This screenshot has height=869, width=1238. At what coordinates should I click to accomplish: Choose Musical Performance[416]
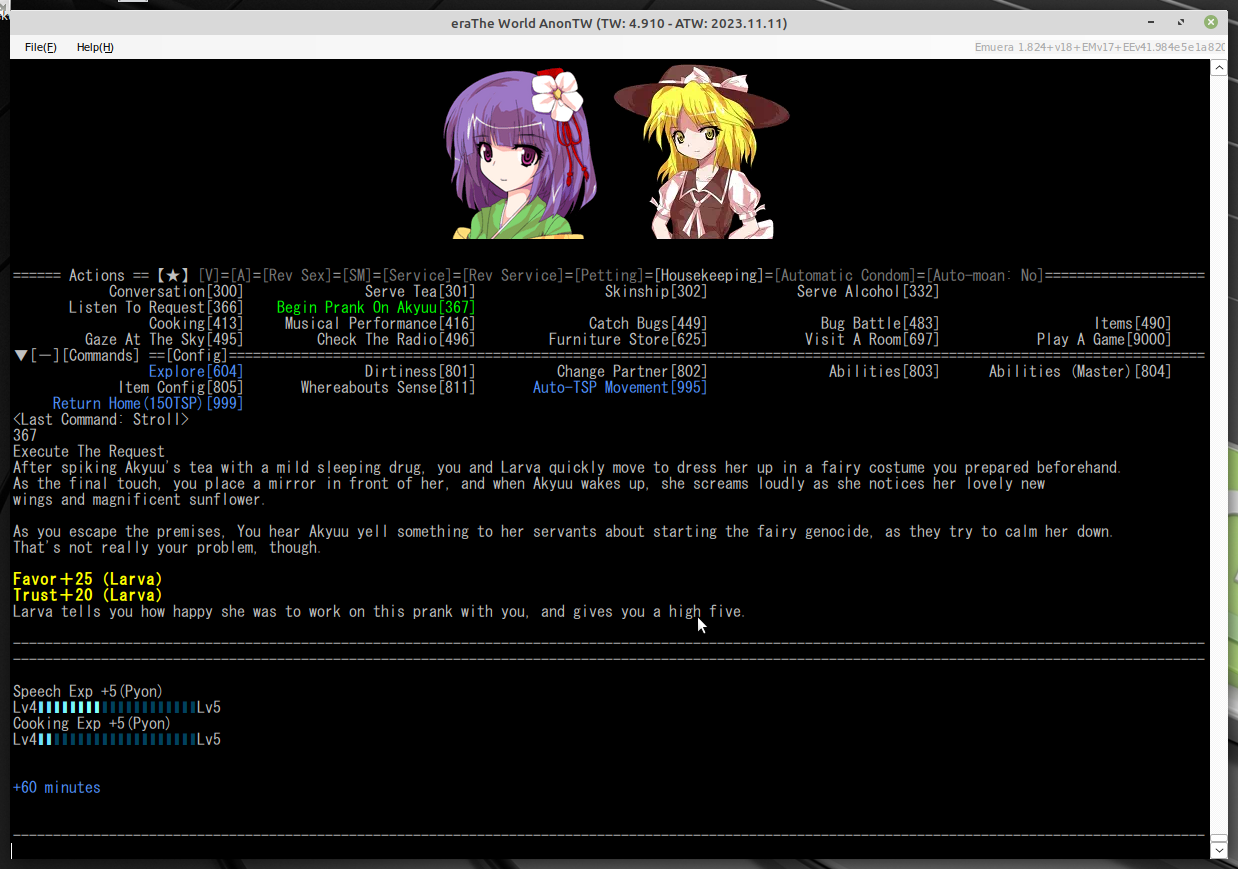coord(380,324)
